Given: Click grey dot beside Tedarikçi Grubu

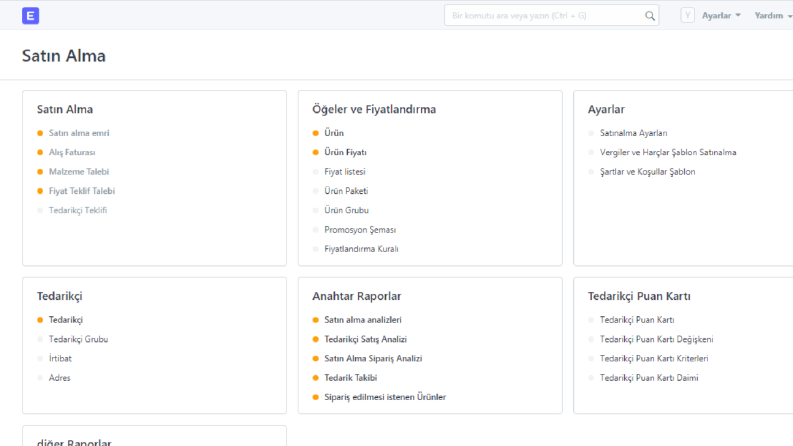Looking at the screenshot, I should click(x=40, y=339).
